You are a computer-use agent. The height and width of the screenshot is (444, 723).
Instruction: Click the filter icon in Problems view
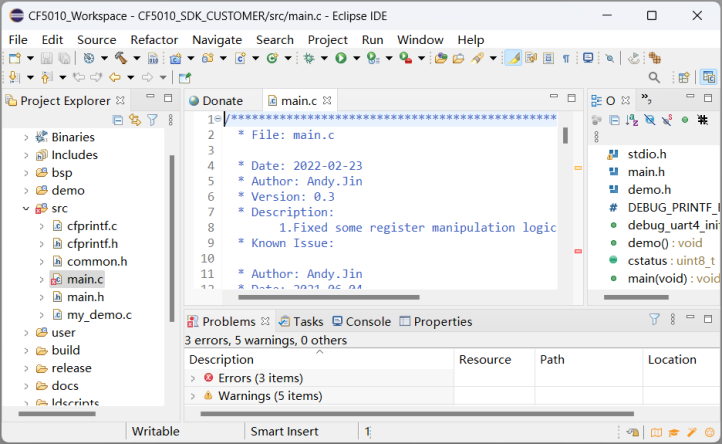[655, 321]
